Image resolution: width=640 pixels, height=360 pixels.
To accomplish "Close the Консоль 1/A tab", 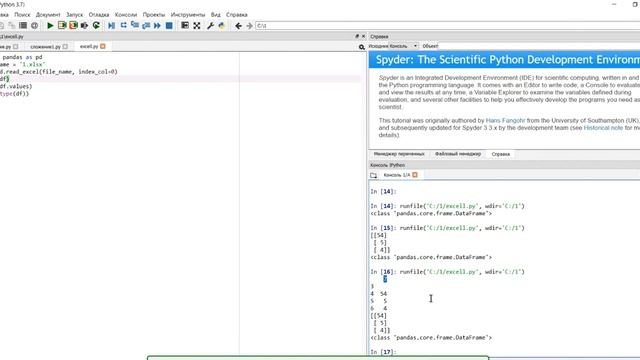I will 415,175.
